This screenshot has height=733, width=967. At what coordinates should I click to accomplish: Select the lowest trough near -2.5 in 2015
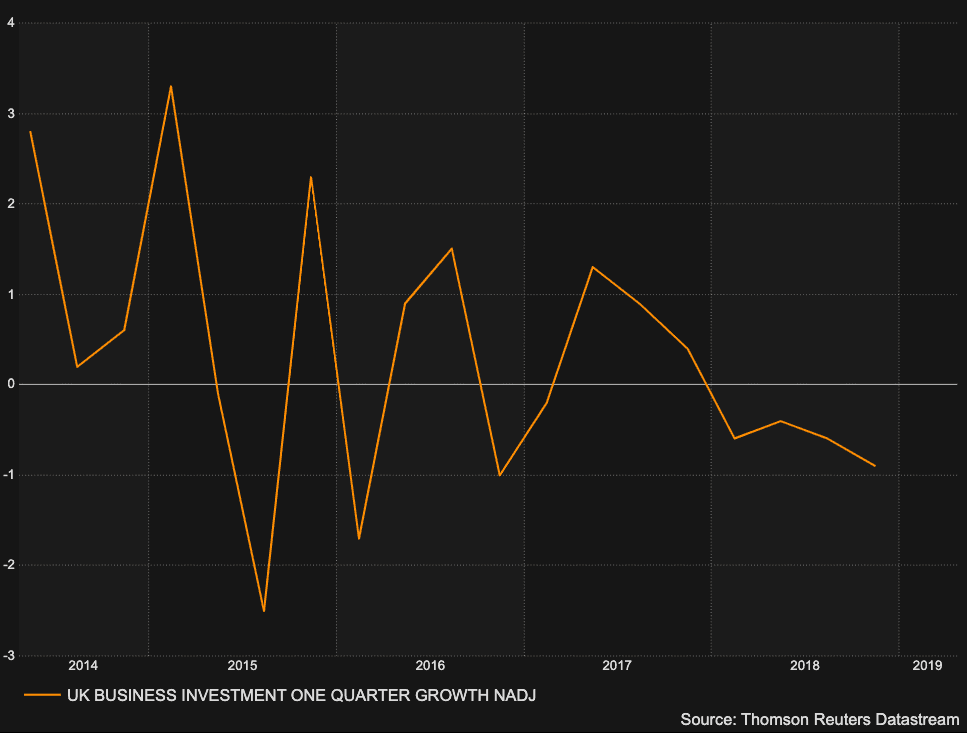pos(264,611)
